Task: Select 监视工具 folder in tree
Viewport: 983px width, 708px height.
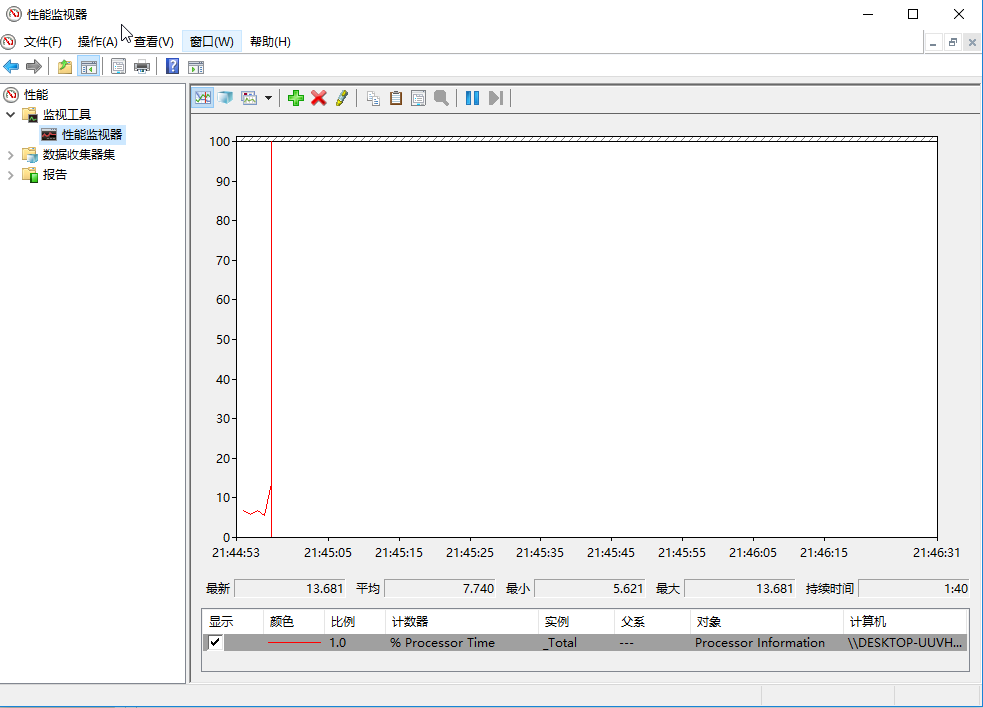Action: coord(66,115)
